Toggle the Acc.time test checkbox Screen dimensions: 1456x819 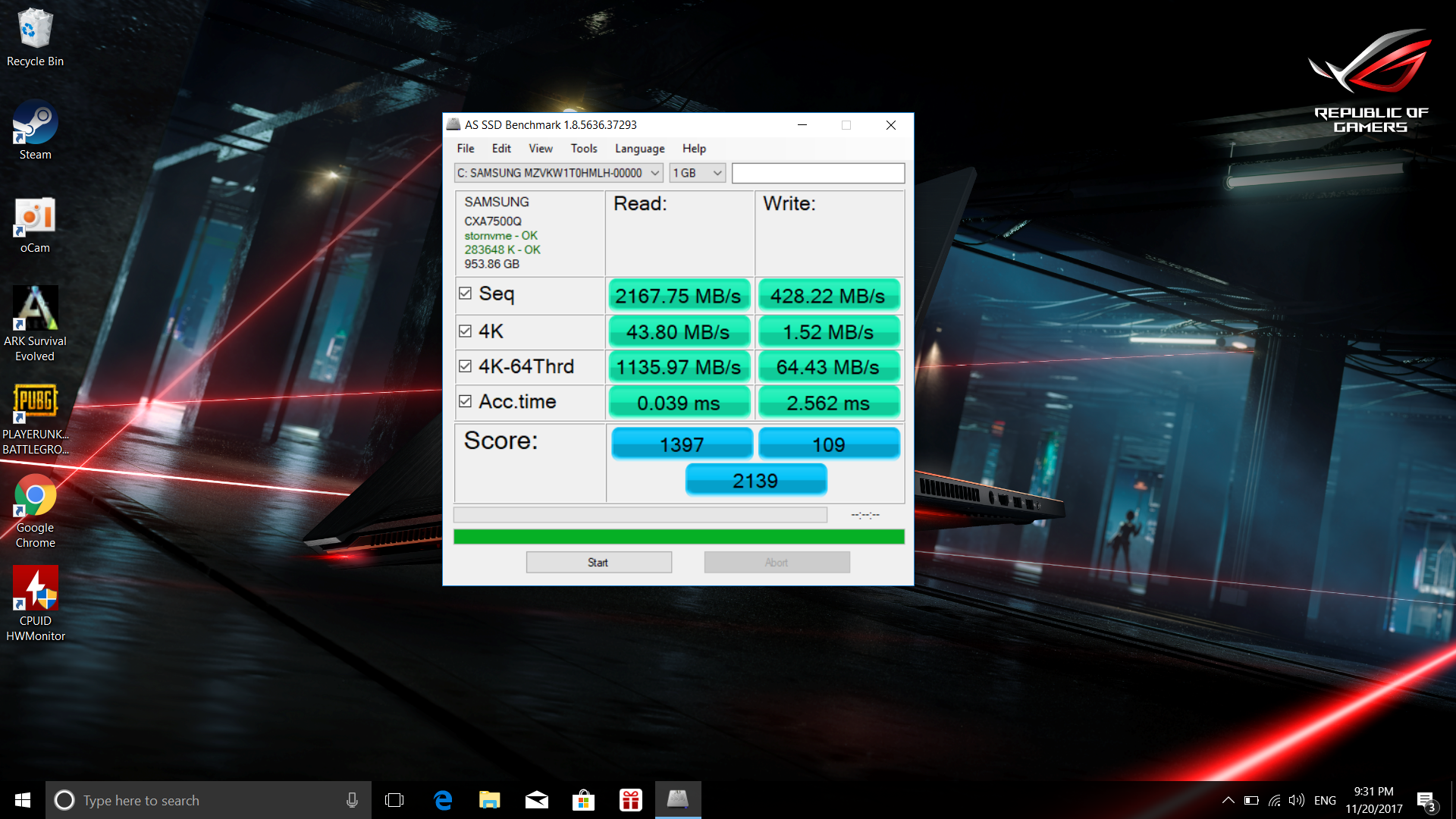465,401
